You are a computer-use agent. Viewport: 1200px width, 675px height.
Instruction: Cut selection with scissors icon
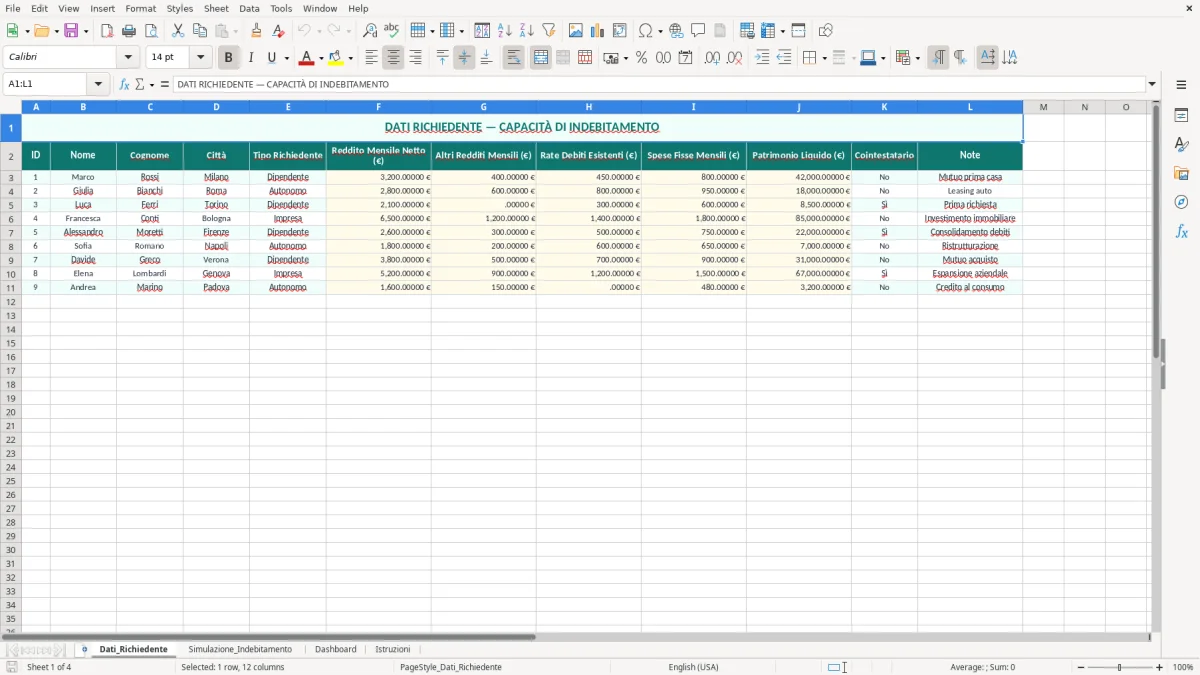tap(178, 31)
